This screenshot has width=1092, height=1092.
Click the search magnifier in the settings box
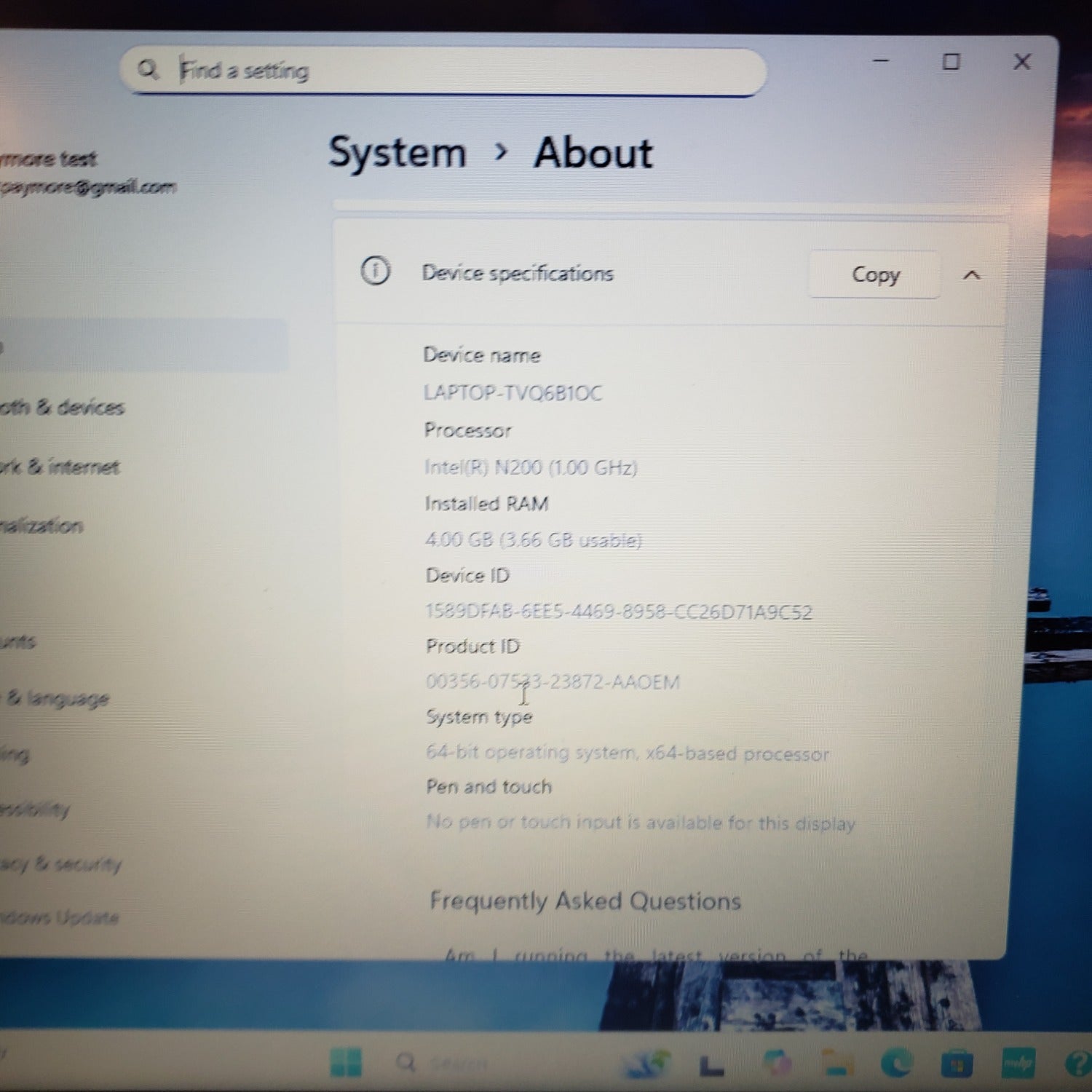(149, 70)
